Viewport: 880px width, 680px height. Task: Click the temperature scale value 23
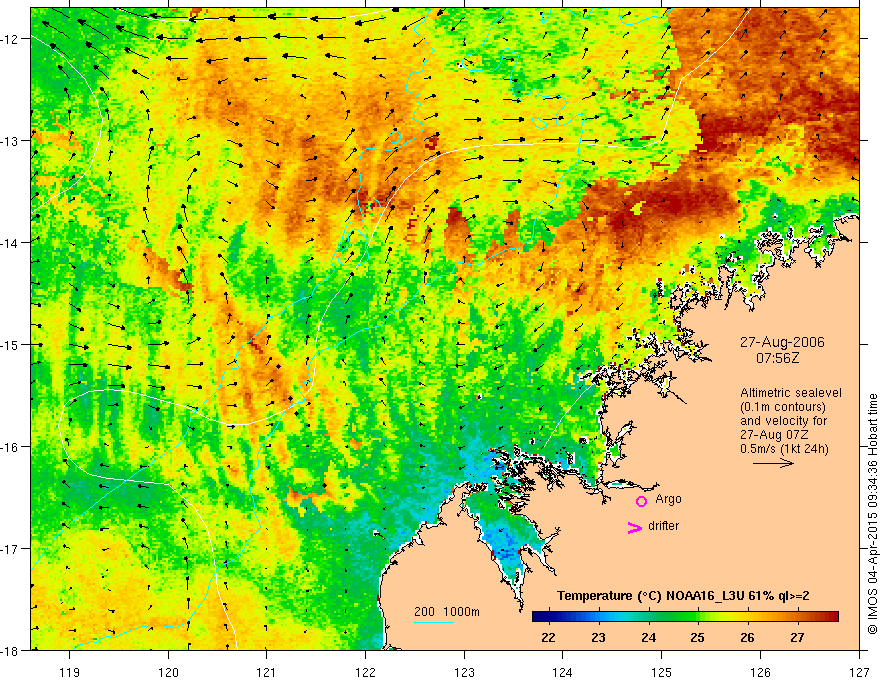pos(598,637)
